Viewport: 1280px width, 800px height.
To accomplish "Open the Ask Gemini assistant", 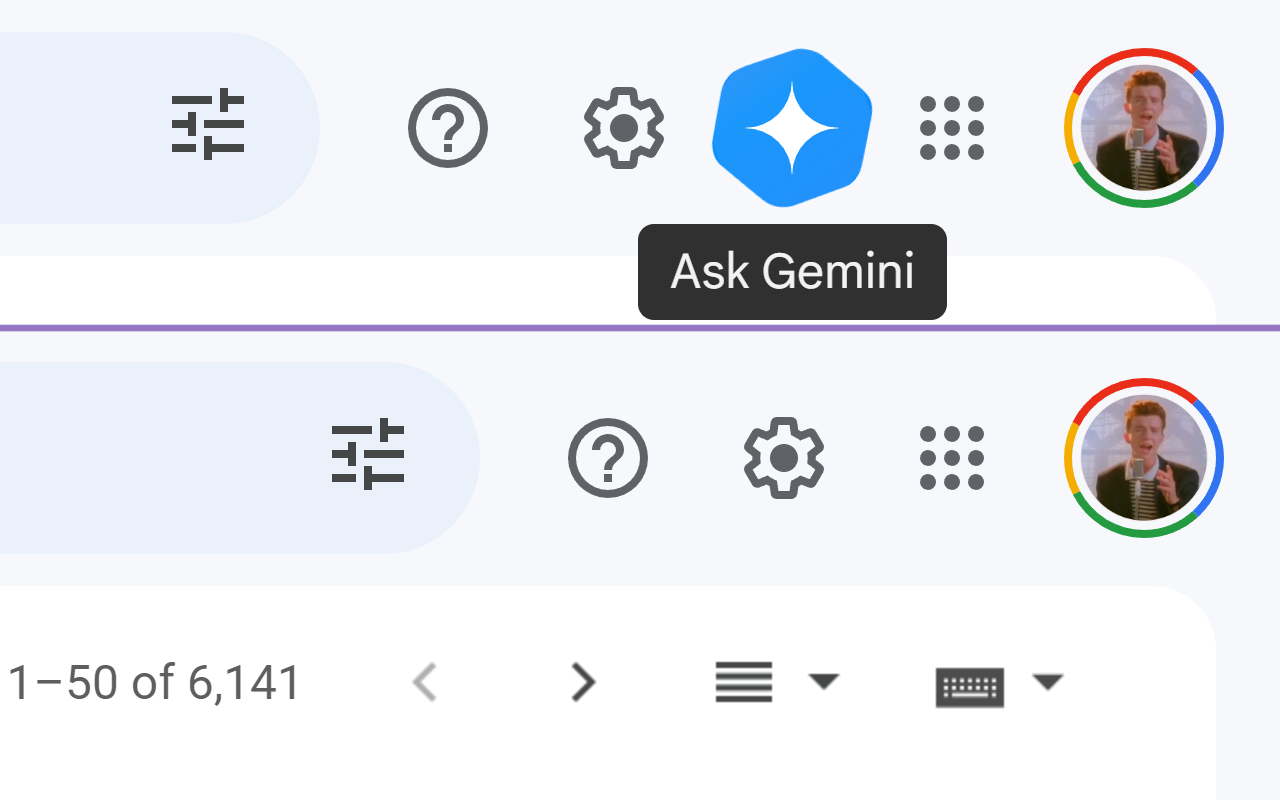I will pyautogui.click(x=791, y=127).
